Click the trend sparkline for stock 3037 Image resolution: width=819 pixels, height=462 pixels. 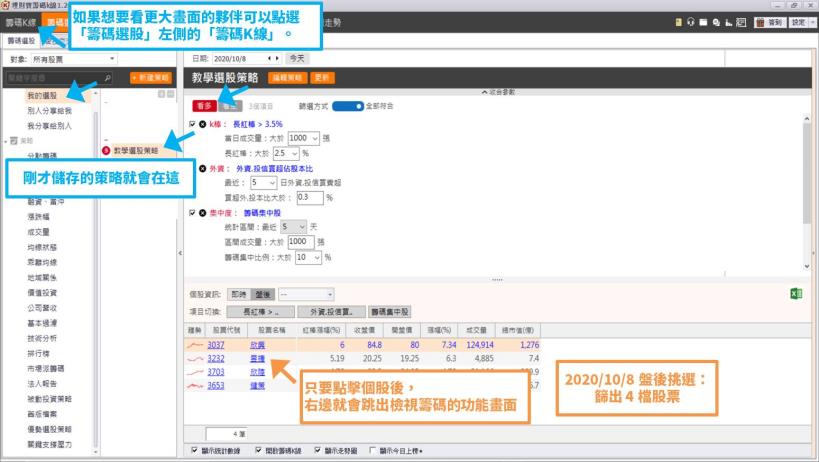coord(195,345)
